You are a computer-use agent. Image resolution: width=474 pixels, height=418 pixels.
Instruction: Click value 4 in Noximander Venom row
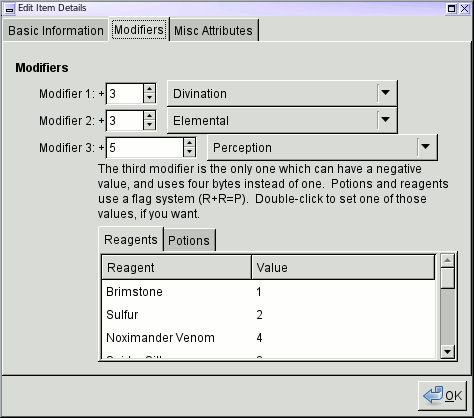pos(259,338)
